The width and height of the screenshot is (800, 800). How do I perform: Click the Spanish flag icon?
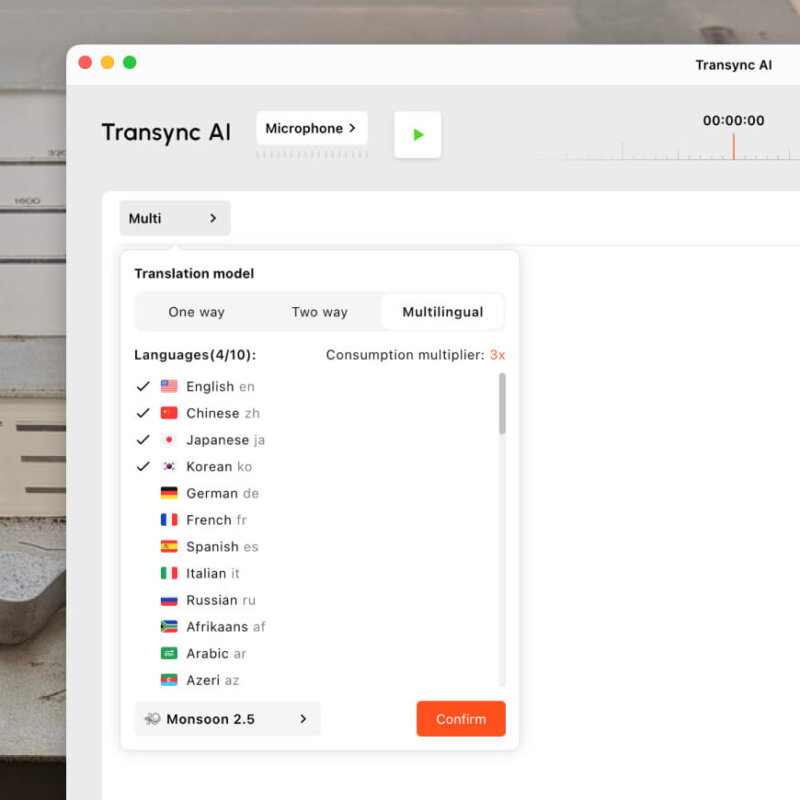pos(169,546)
